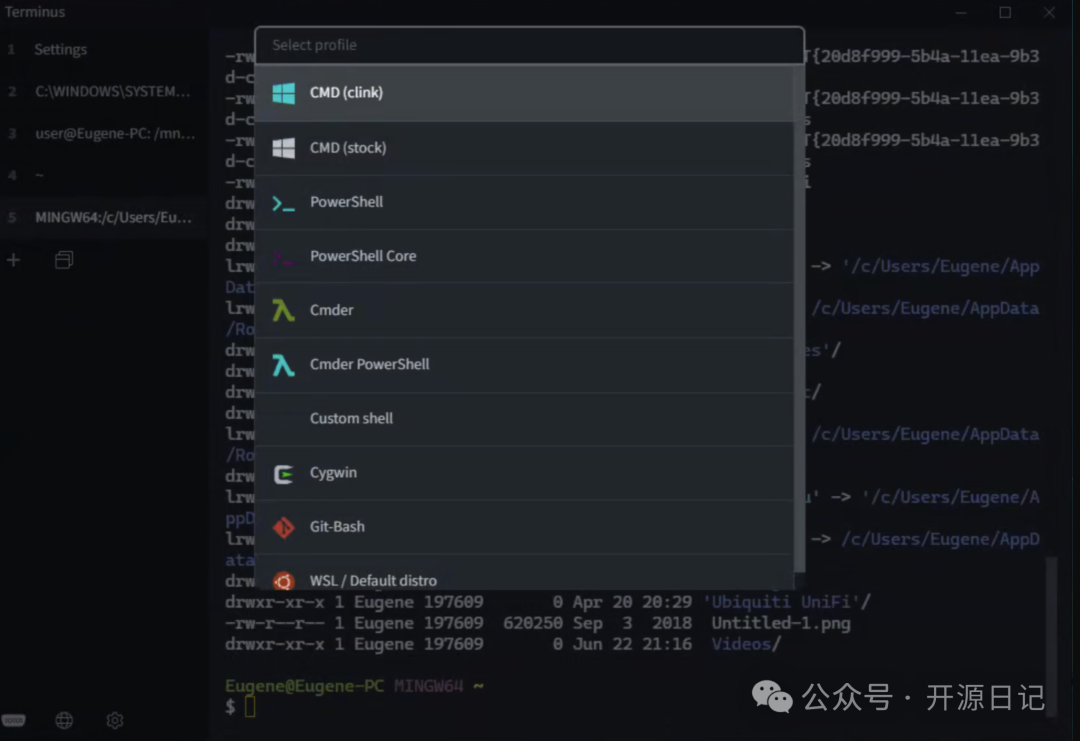Switch to the user@Eugene-PC tab
Viewport: 1080px width, 741px height.
[x=103, y=134]
